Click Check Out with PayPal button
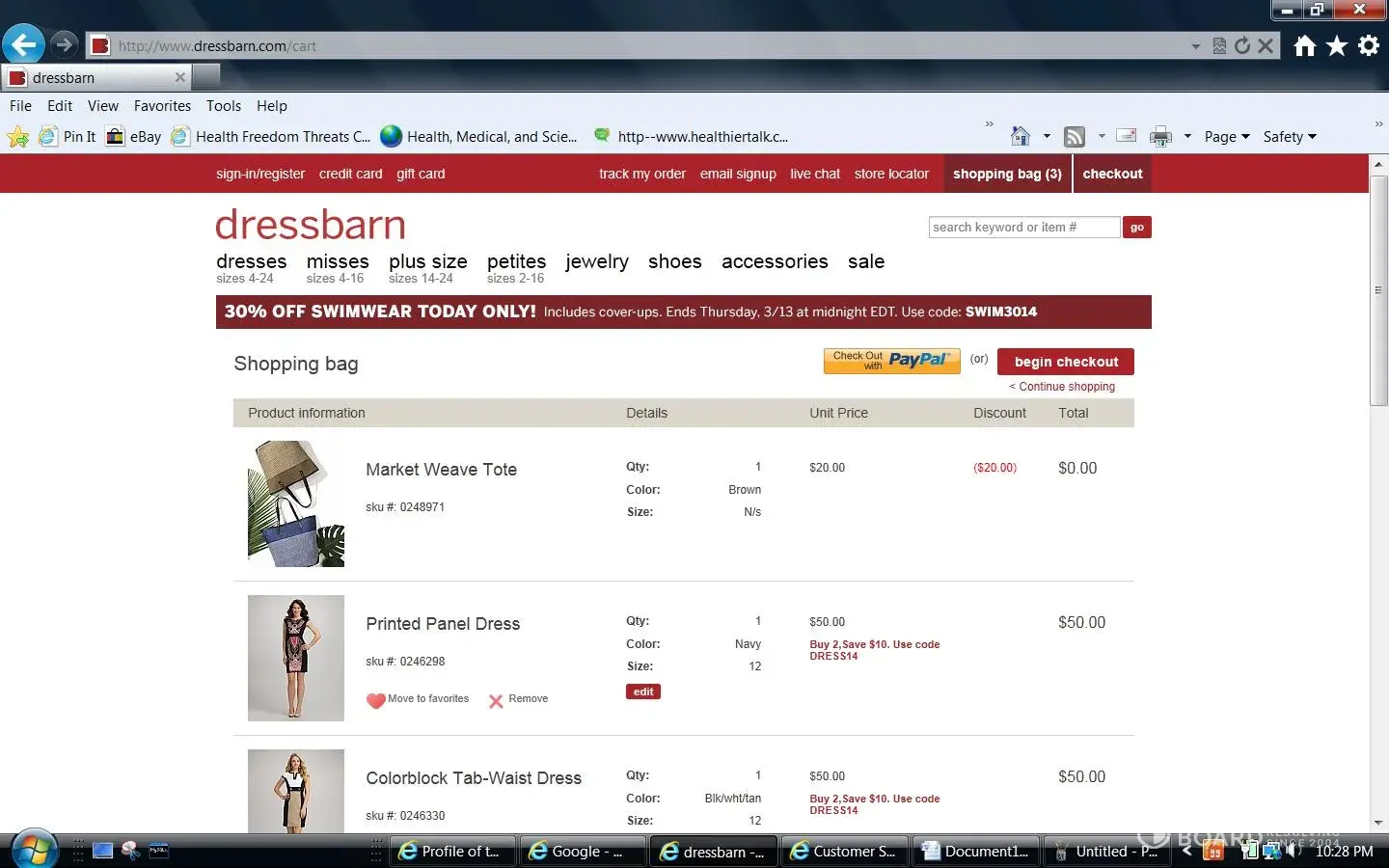 [x=891, y=361]
